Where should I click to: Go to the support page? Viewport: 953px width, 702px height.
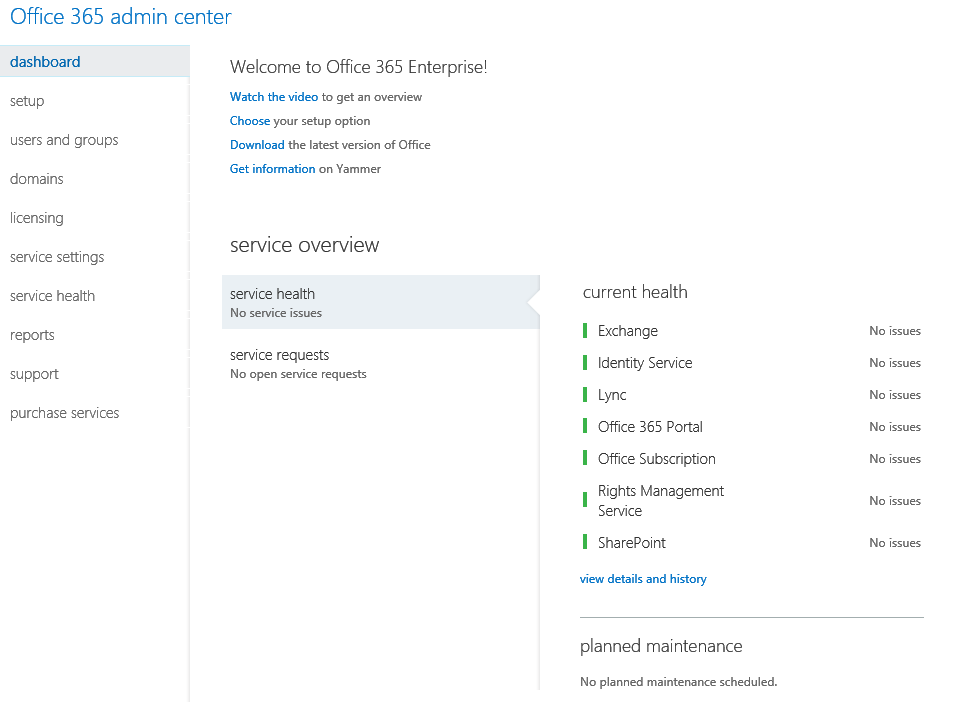click(34, 374)
